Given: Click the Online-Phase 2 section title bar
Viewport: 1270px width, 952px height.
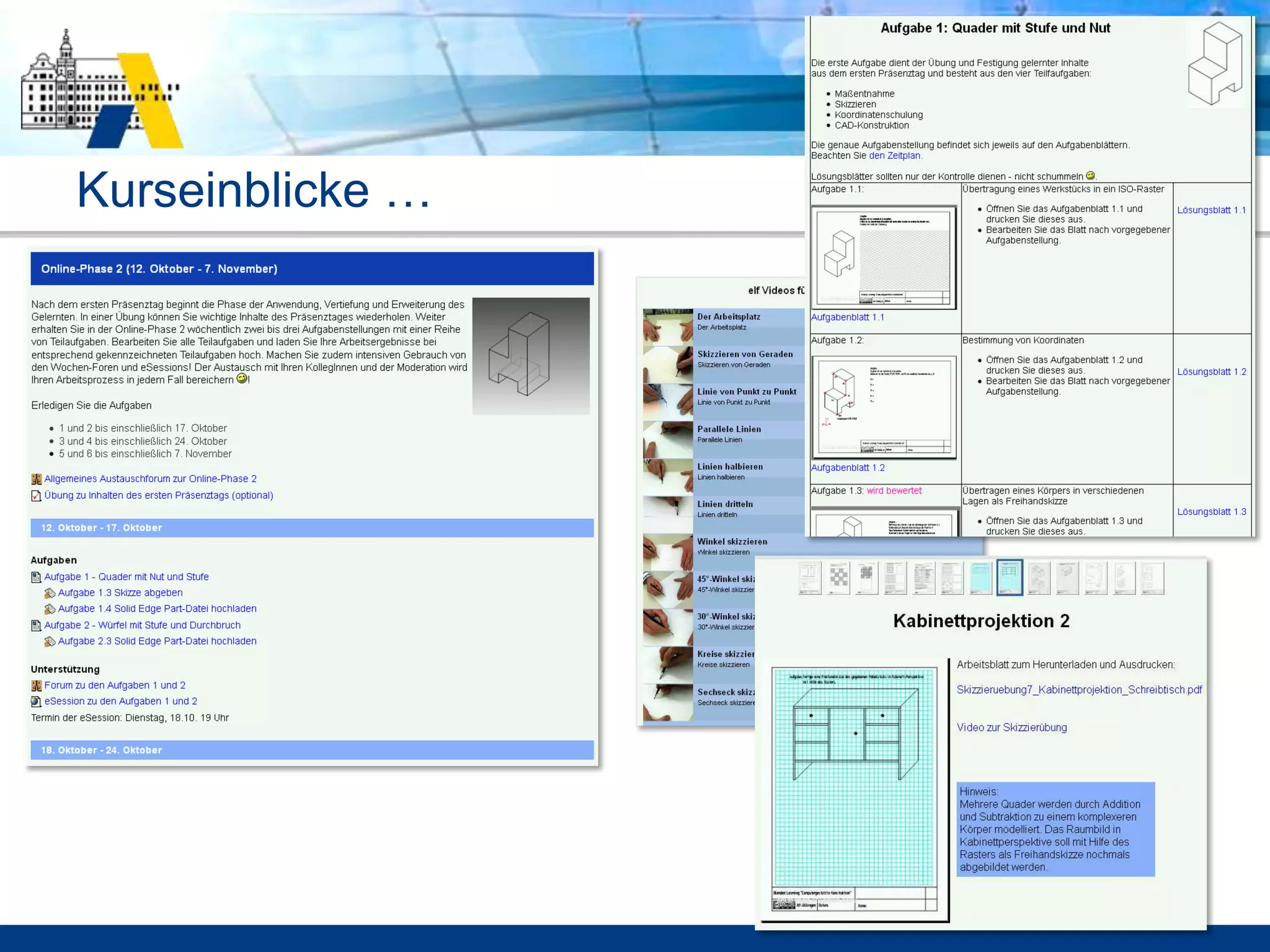Looking at the screenshot, I should 313,269.
